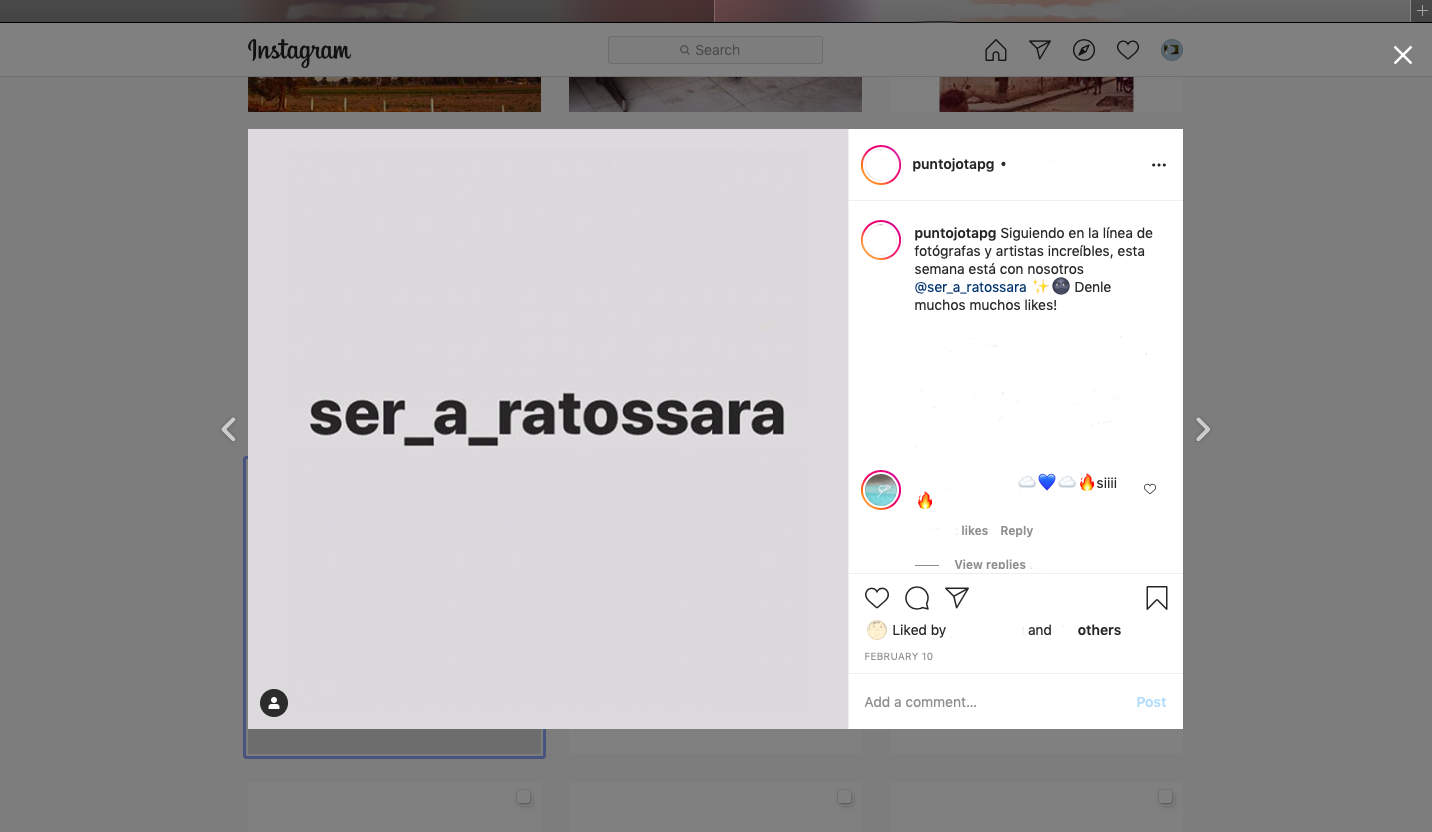The image size is (1432, 832).
Task: Tick the checkbox on bottom-left grid thumbnail
Action: coord(524,797)
